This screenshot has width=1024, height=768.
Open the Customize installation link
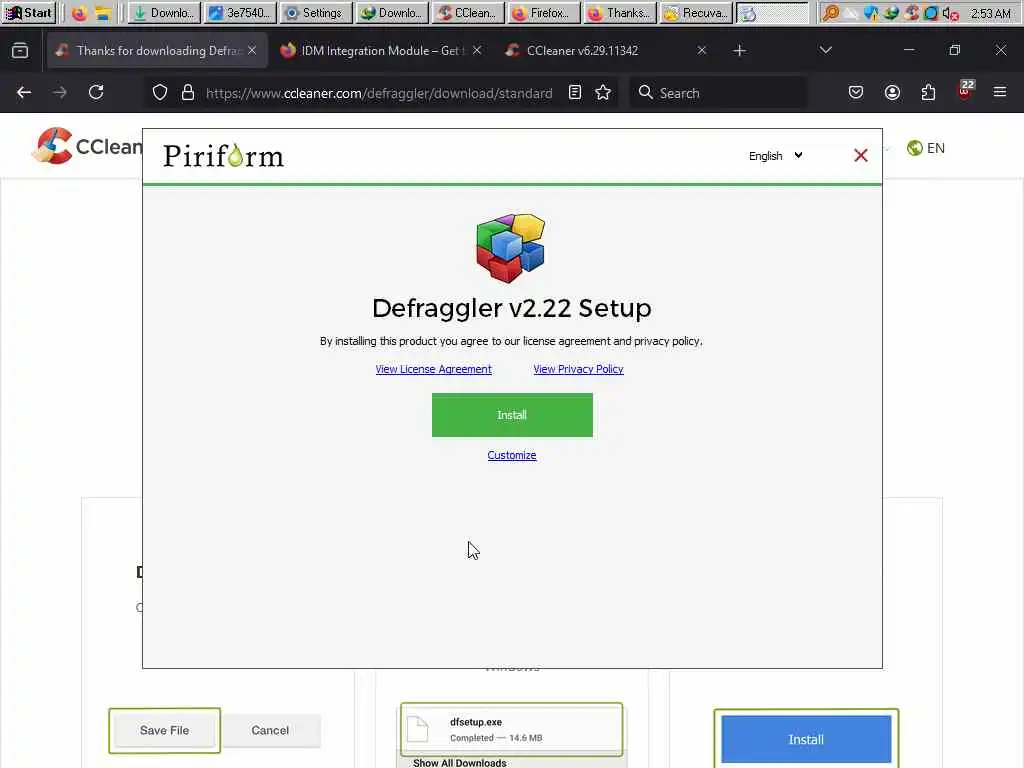(x=512, y=455)
